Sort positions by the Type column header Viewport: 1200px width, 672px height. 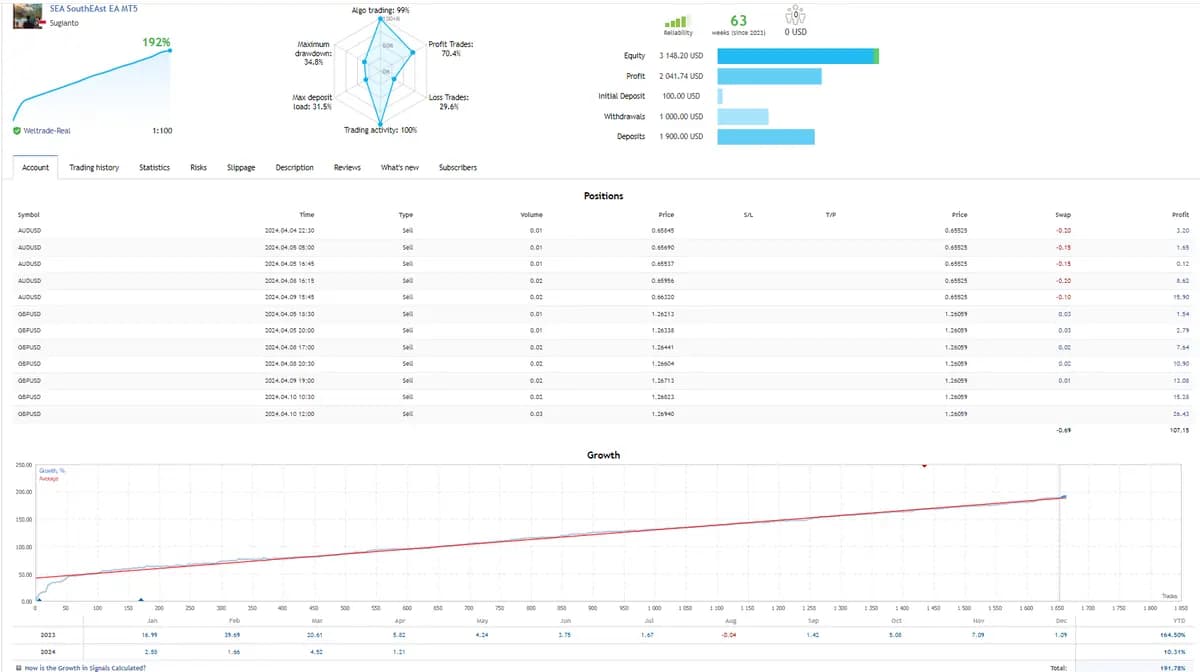(x=406, y=215)
